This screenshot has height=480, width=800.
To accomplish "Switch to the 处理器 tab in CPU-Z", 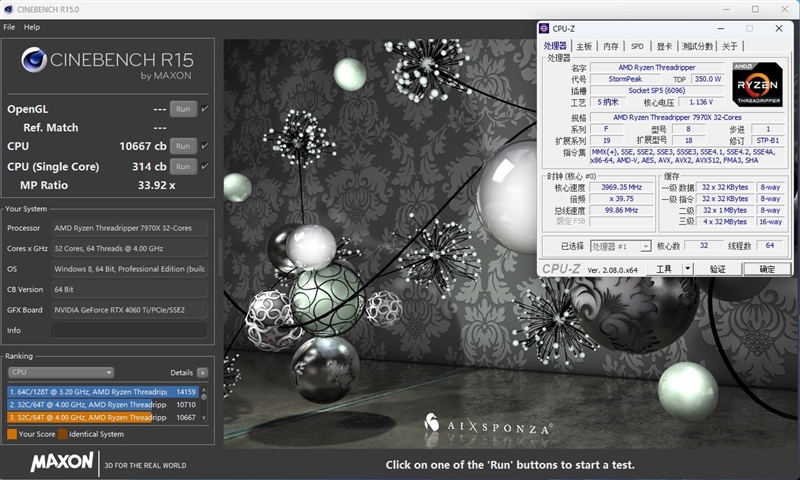I will tap(555, 46).
